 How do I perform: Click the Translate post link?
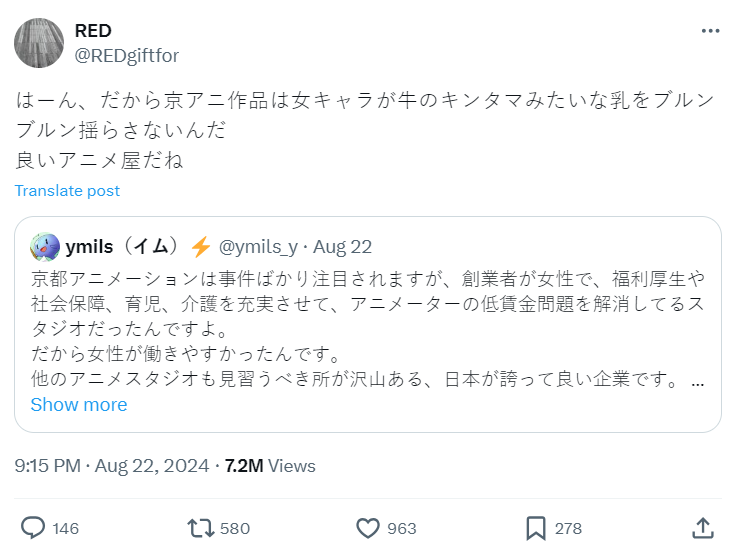[x=67, y=190]
